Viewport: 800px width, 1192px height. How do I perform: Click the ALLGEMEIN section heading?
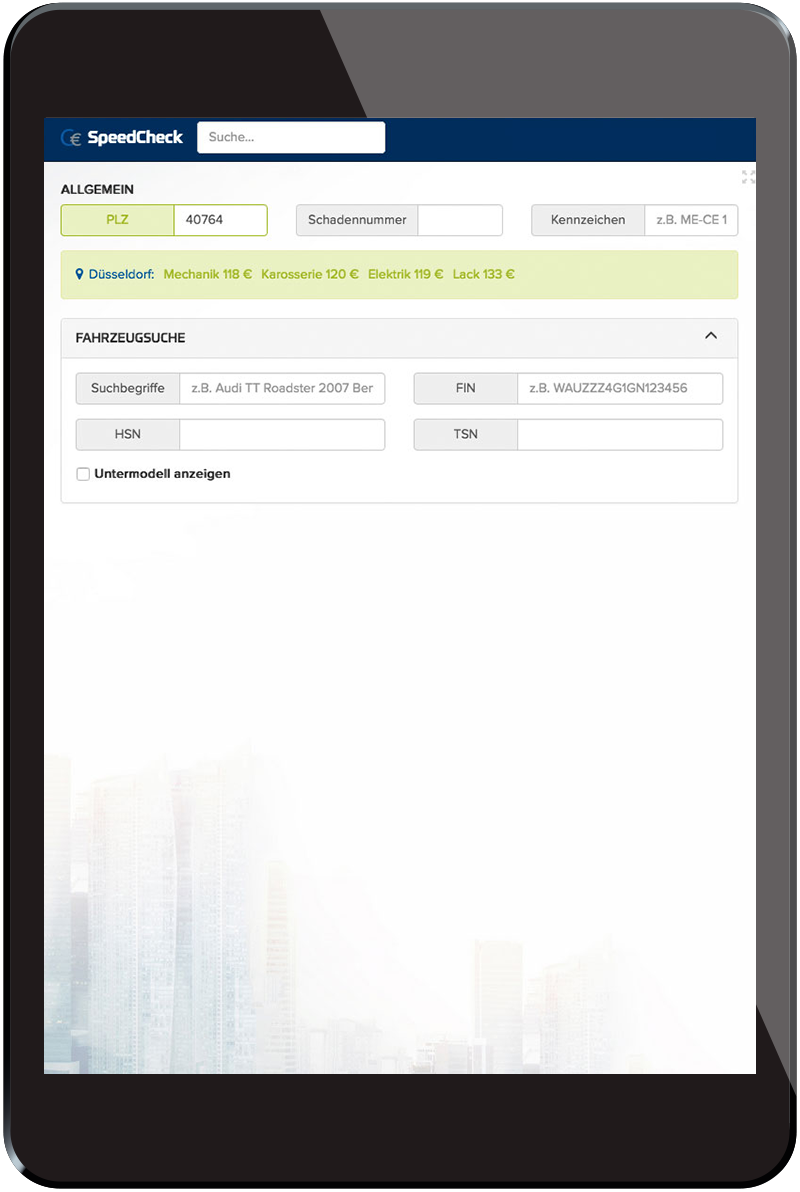point(97,189)
